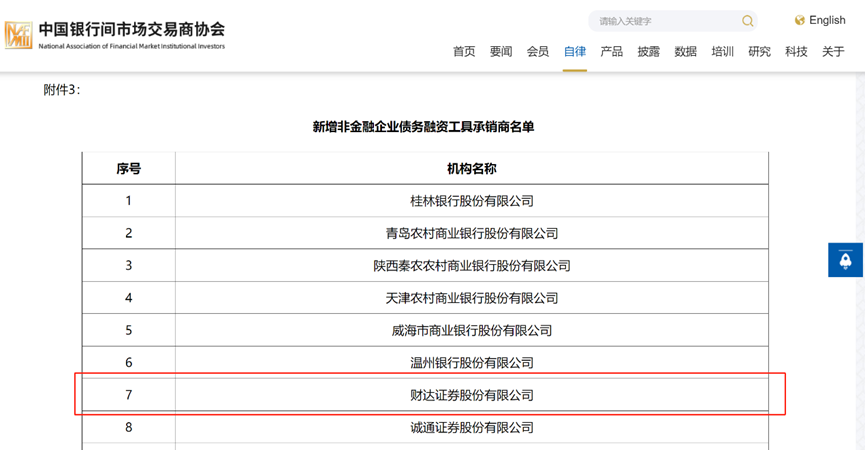
Task: Select the cell 财达证券股份有限公司
Action: pyautogui.click(x=472, y=395)
